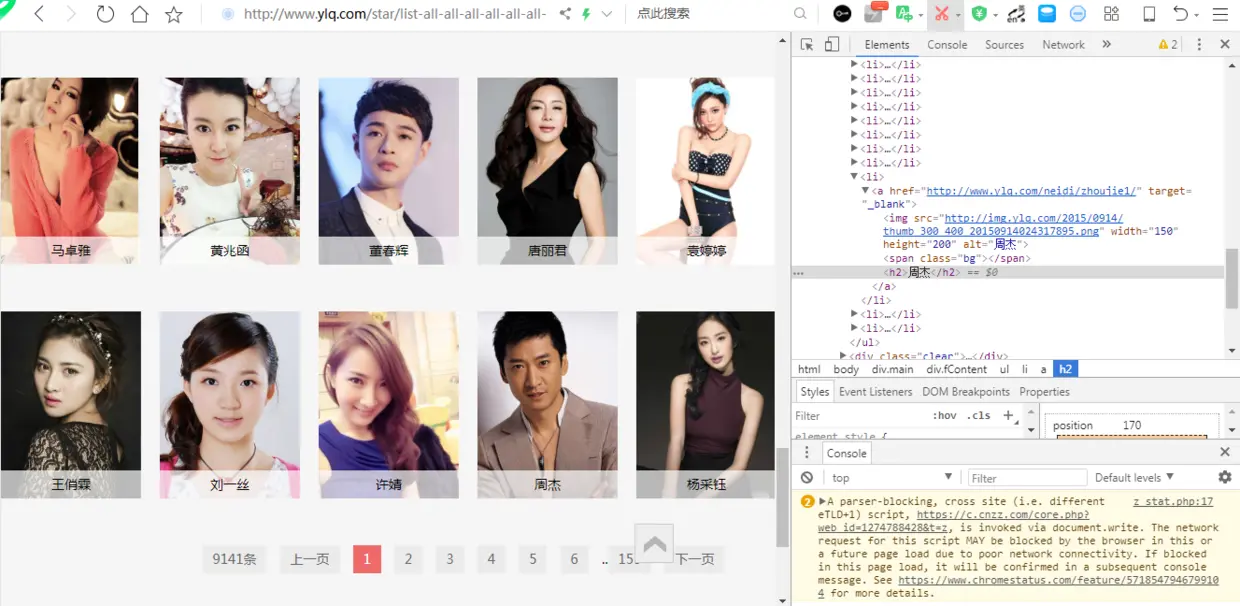This screenshot has height=606, width=1240.
Task: Open the console context 'top' dropdown
Action: [x=892, y=477]
